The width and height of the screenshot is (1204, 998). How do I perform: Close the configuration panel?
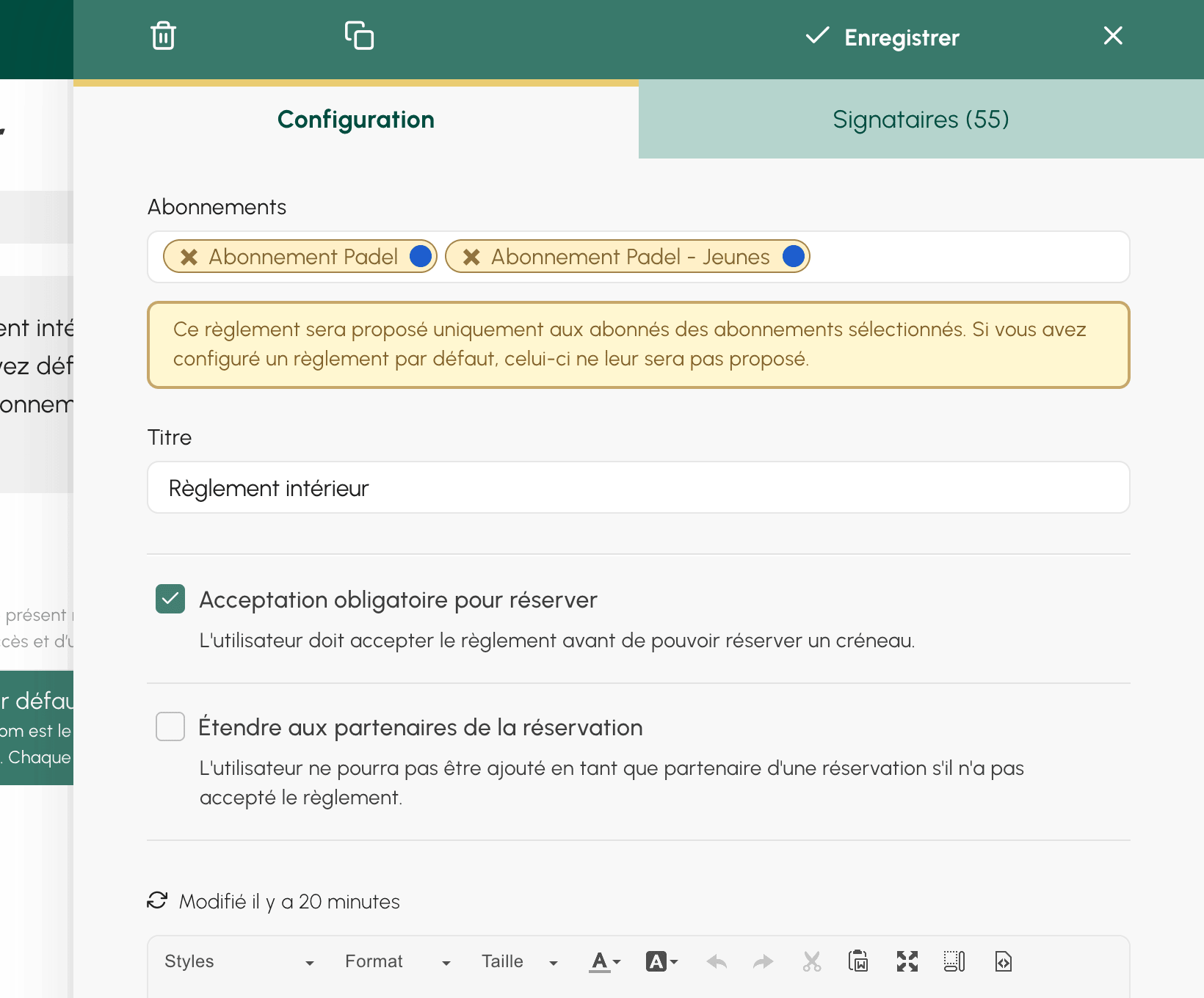[x=1113, y=36]
